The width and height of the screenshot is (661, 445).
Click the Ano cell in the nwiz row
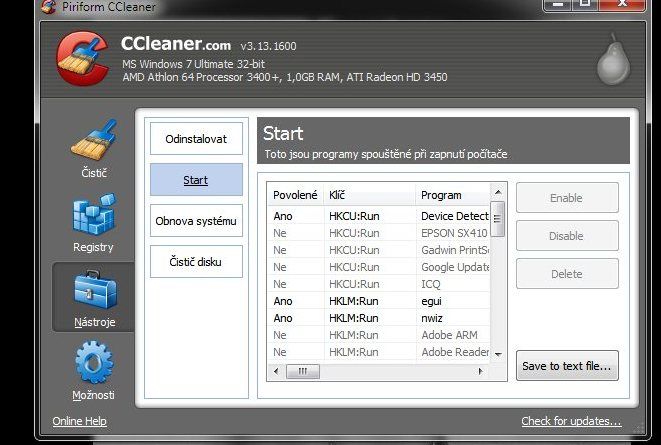(282, 318)
